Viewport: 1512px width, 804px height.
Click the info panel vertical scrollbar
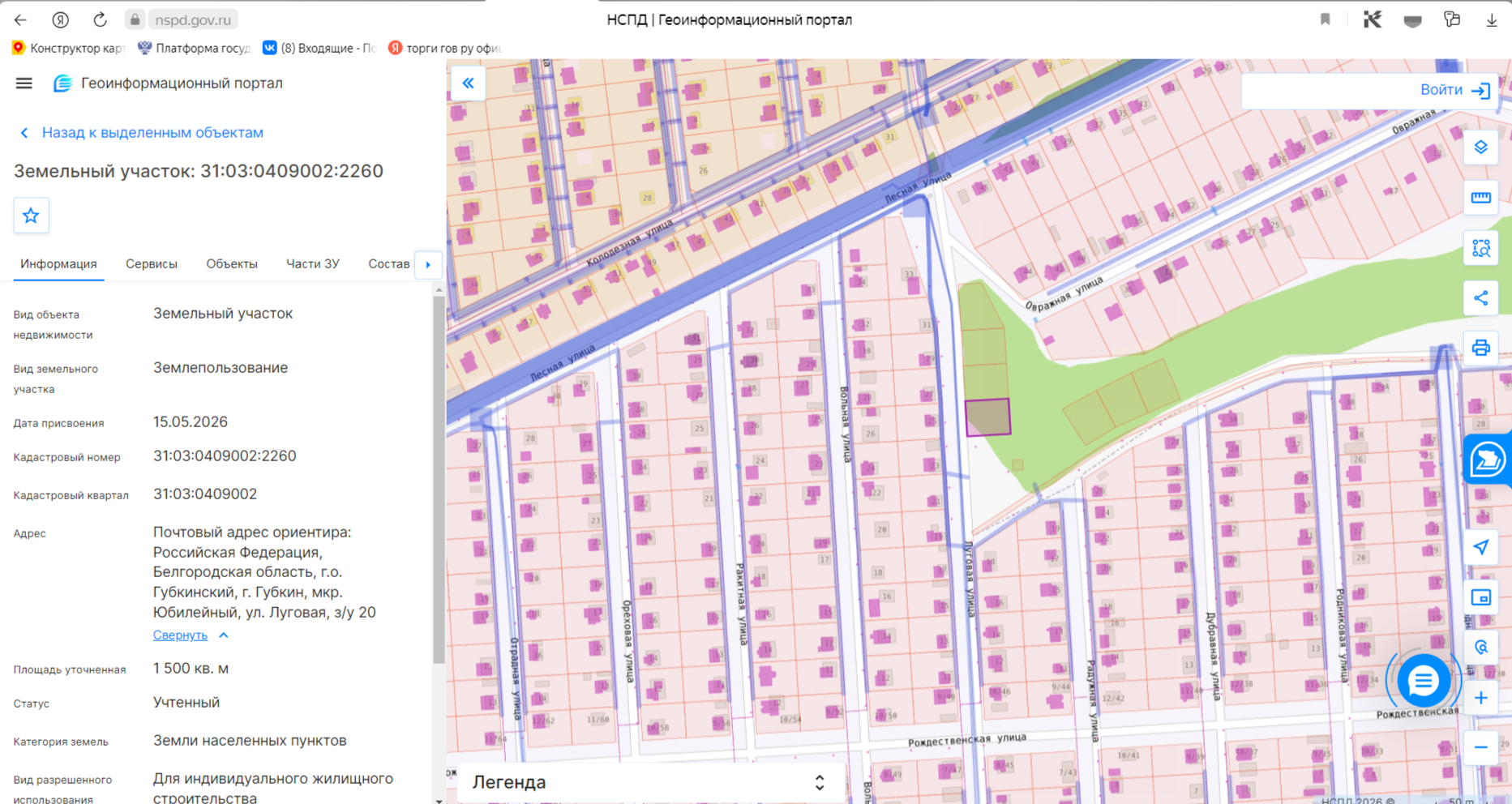point(439,478)
